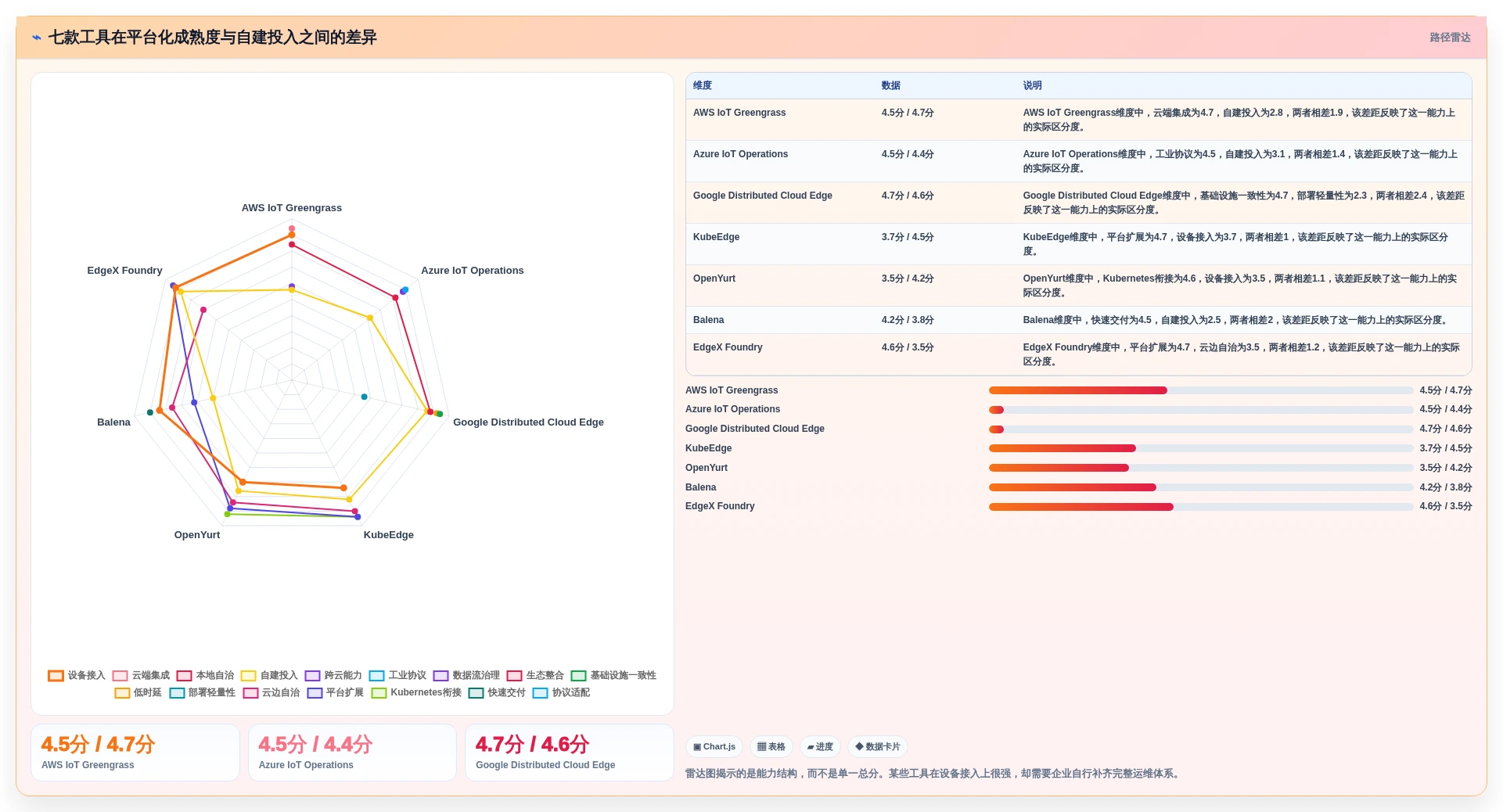Click the 数据卡片 tag chip

pyautogui.click(x=878, y=747)
